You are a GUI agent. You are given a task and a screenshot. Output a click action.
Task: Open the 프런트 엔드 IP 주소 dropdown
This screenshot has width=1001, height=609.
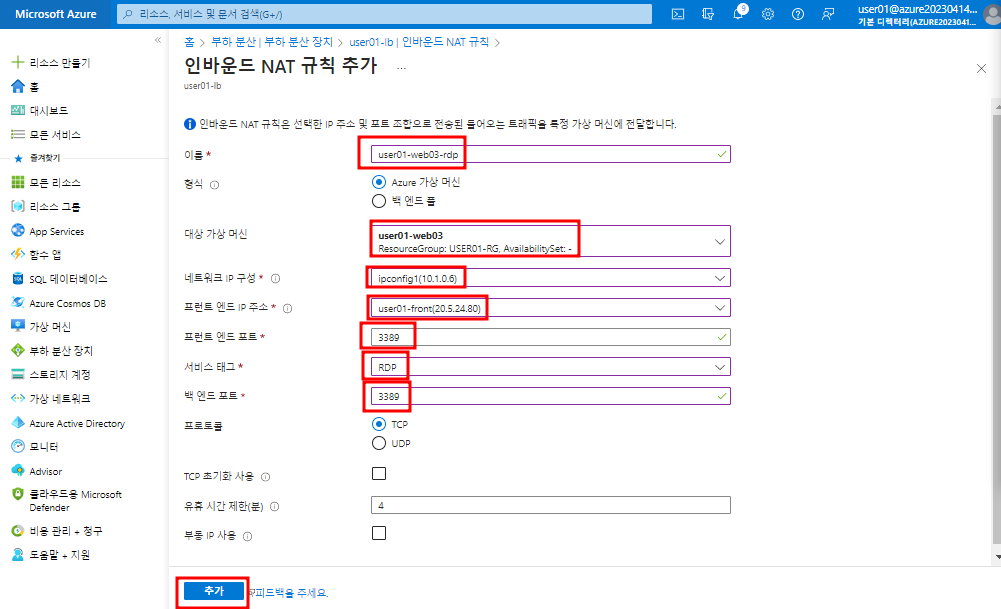pos(550,308)
